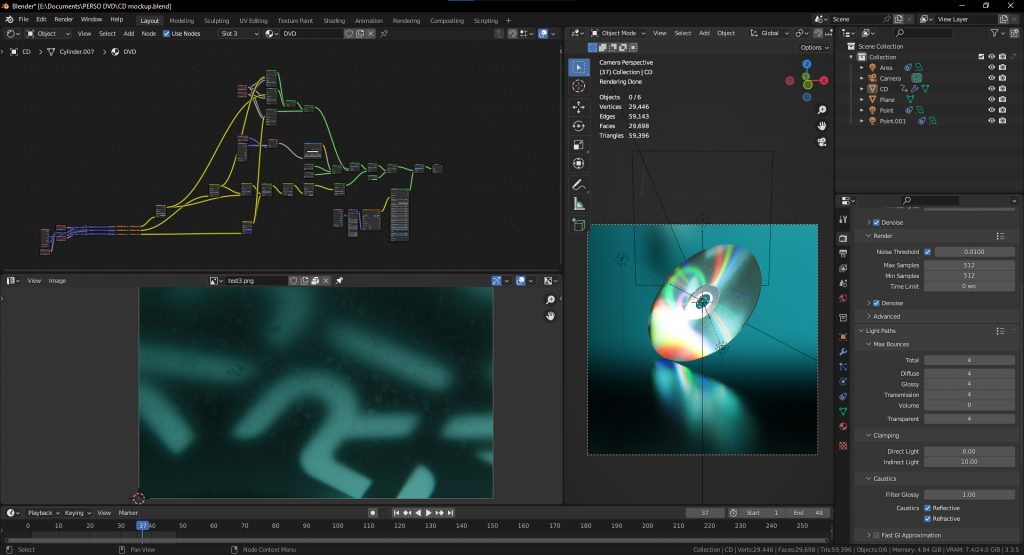Select the 3D Cursor tool
Screen dimensions: 1024x555
578,86
